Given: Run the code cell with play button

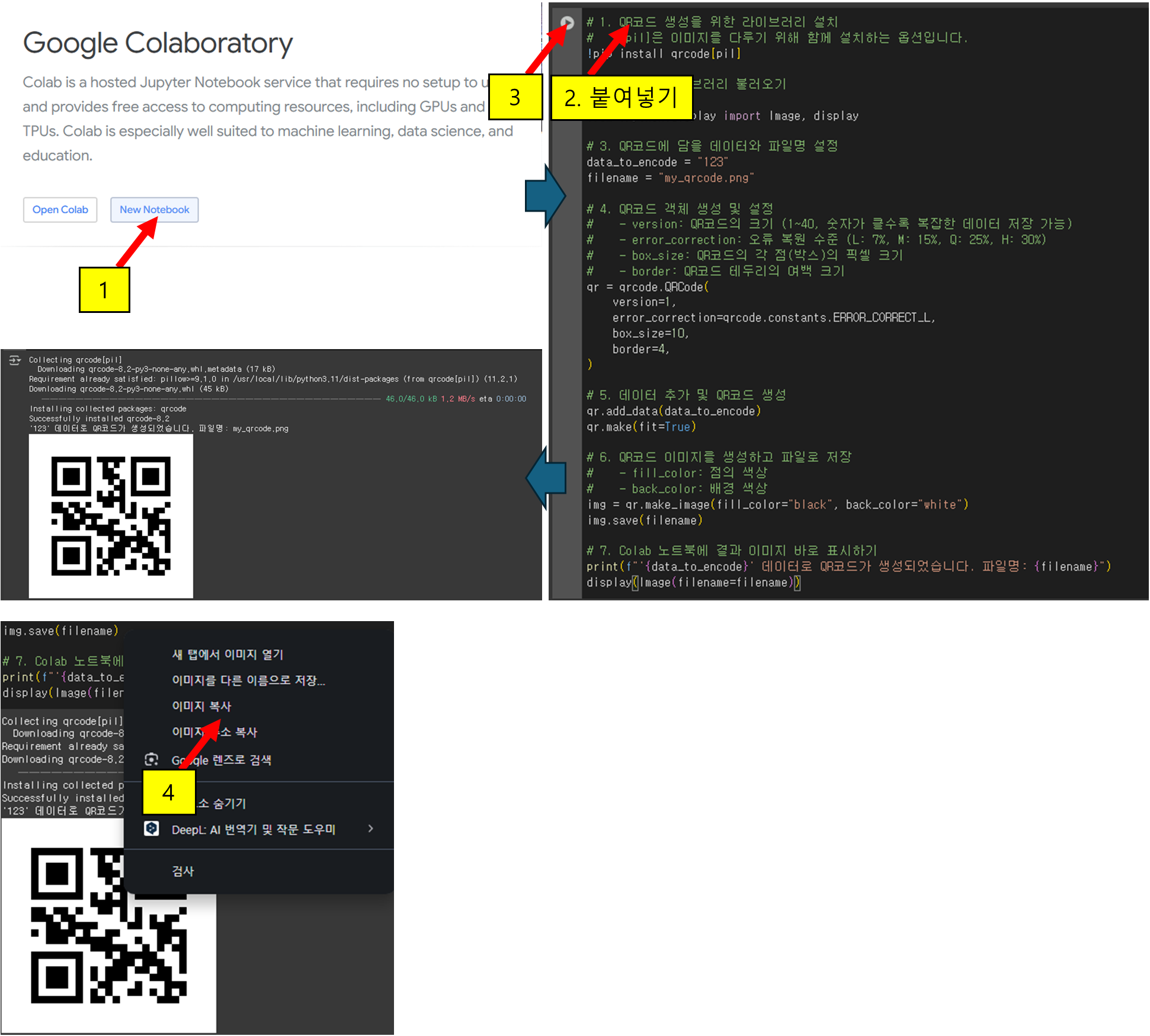Looking at the screenshot, I should tap(567, 23).
